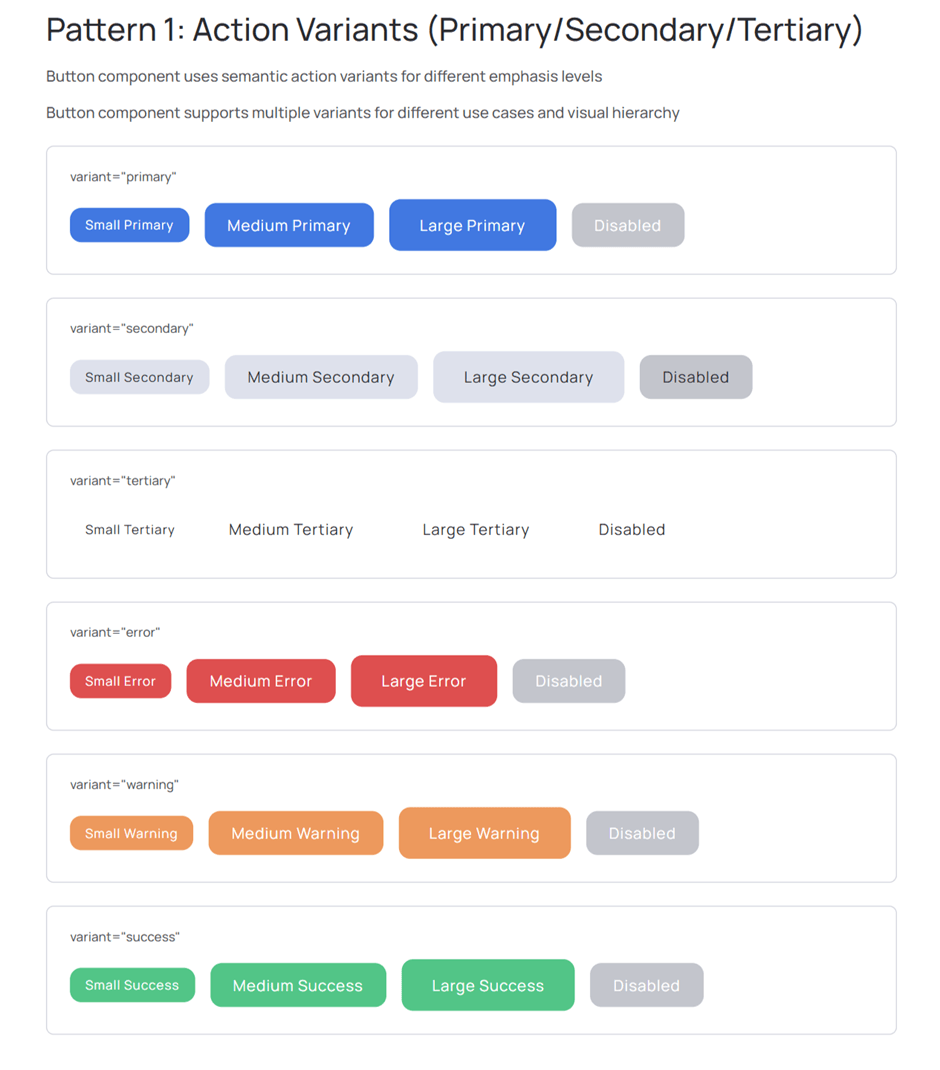This screenshot has width=940, height=1070.
Task: Click the Small Secondary button
Action: pos(139,377)
